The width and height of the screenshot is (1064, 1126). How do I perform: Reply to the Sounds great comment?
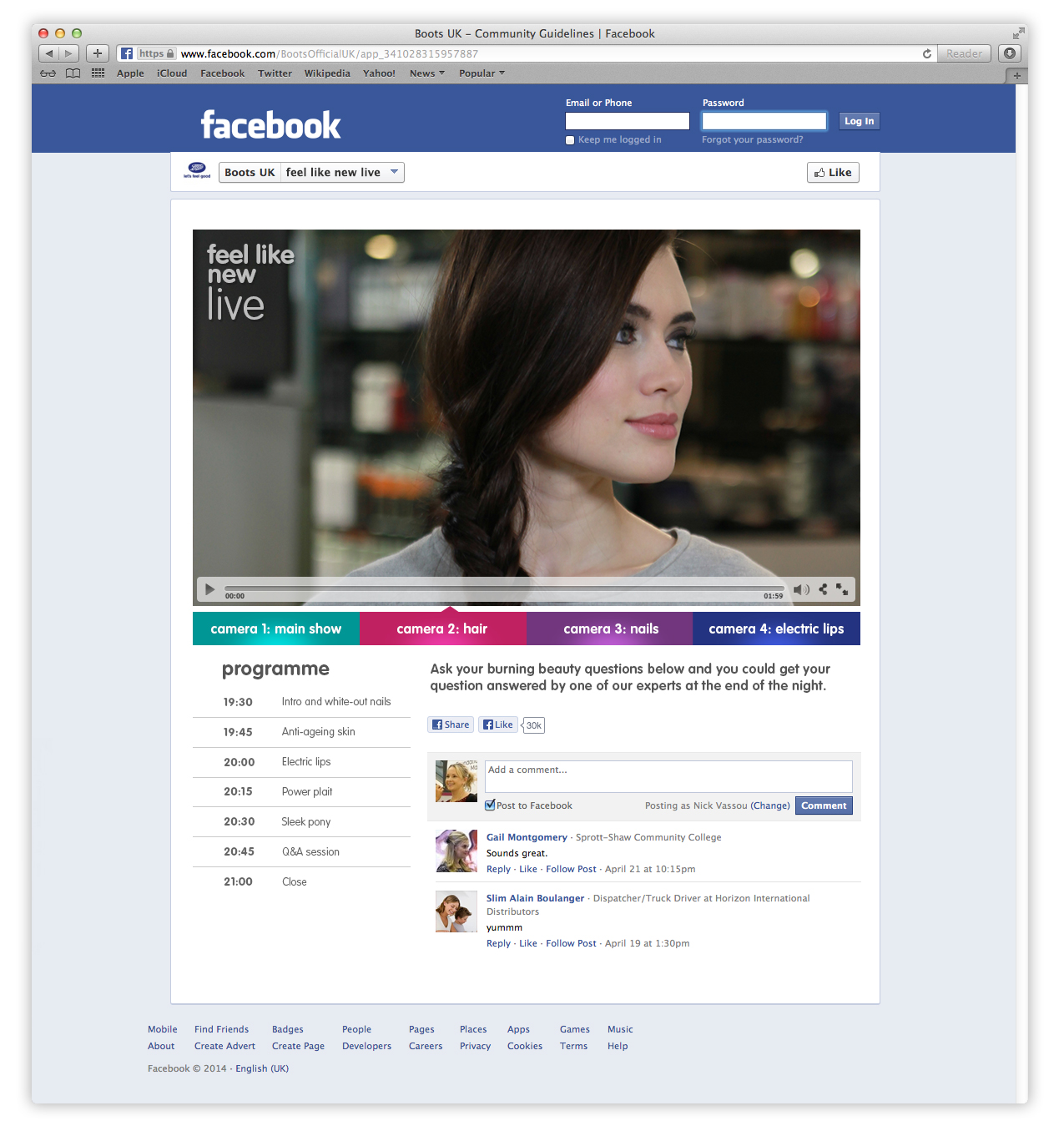498,869
